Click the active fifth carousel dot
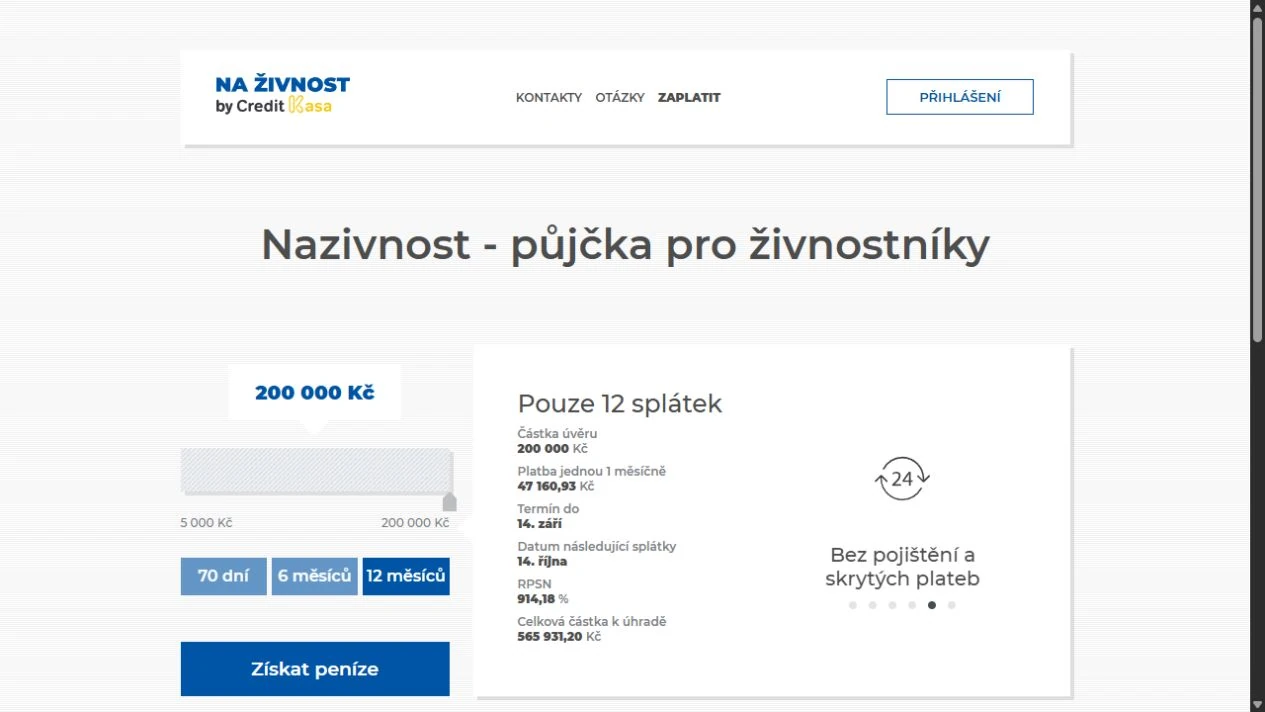Screen dimensions: 1265x712 [932, 605]
